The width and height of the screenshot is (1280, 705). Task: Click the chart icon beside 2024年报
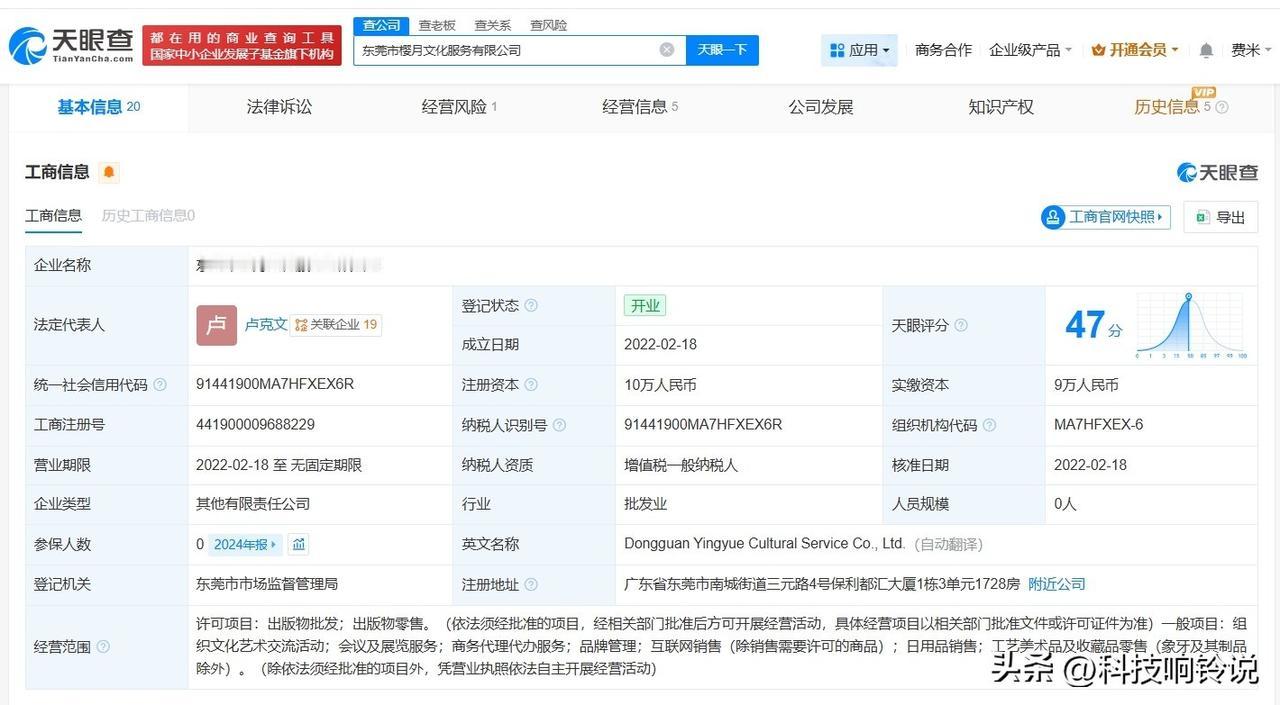[299, 544]
